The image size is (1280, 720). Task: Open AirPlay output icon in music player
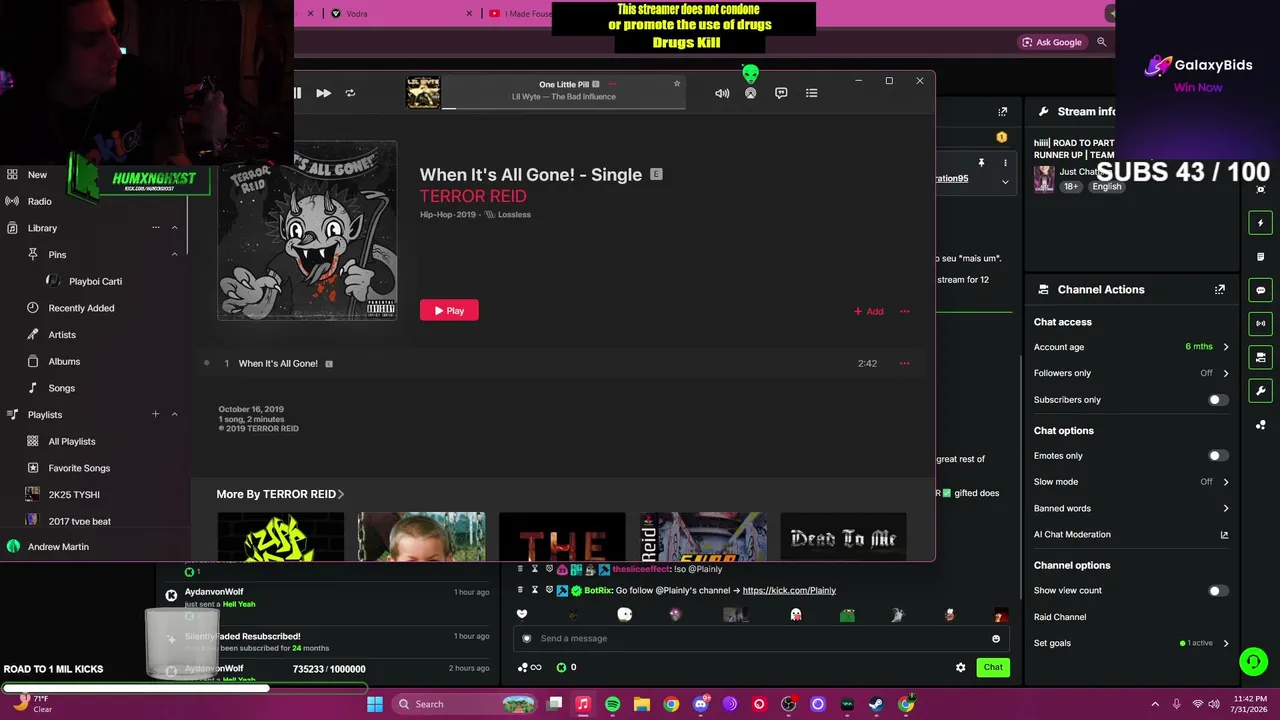coord(750,93)
